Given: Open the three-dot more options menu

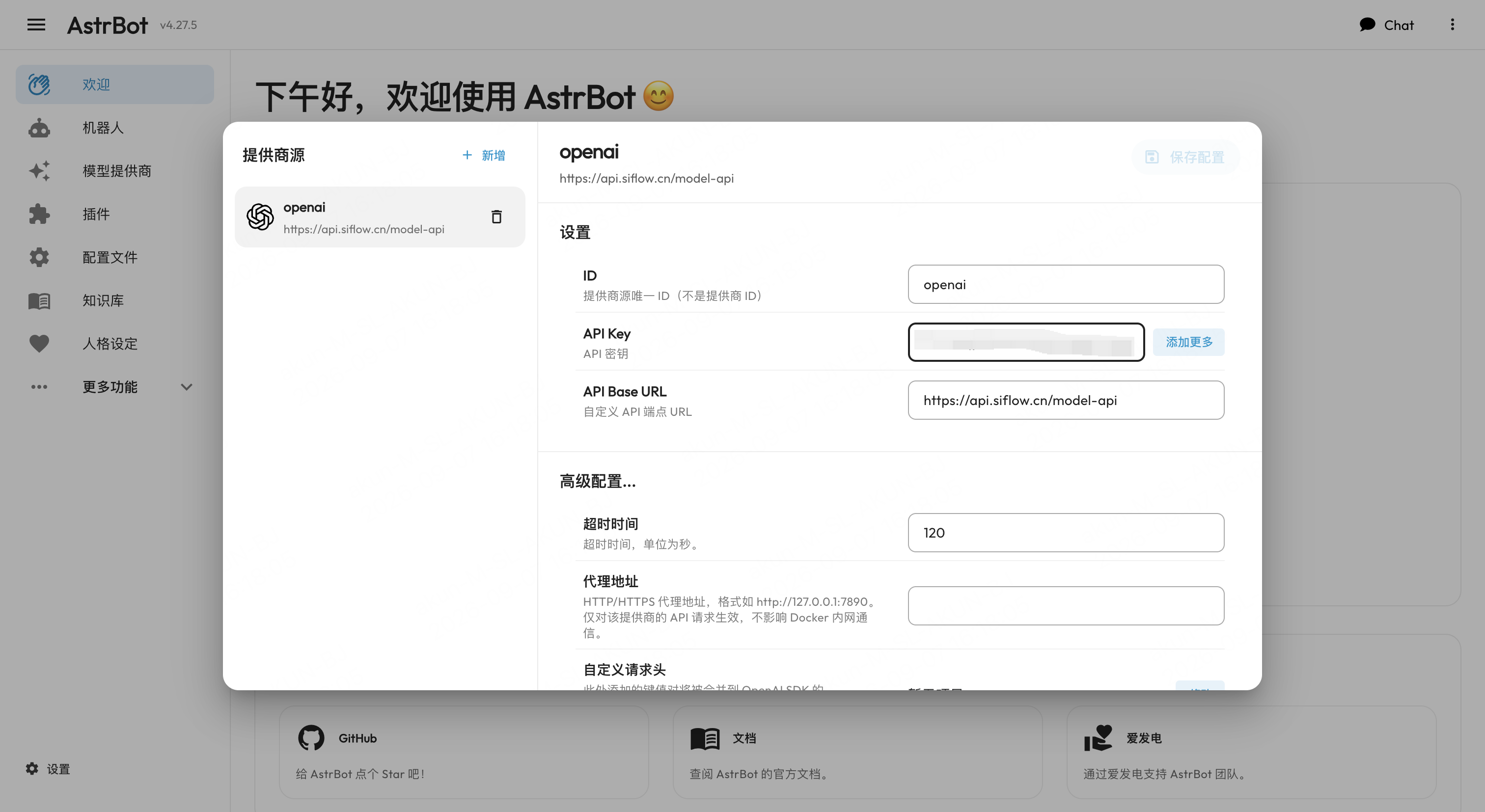Looking at the screenshot, I should click(1452, 25).
